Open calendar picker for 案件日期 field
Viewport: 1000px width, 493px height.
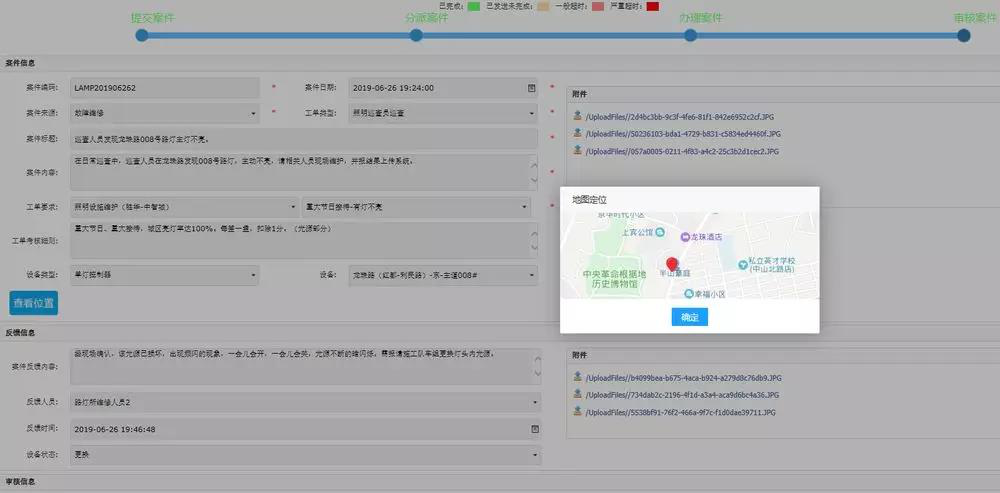click(532, 88)
